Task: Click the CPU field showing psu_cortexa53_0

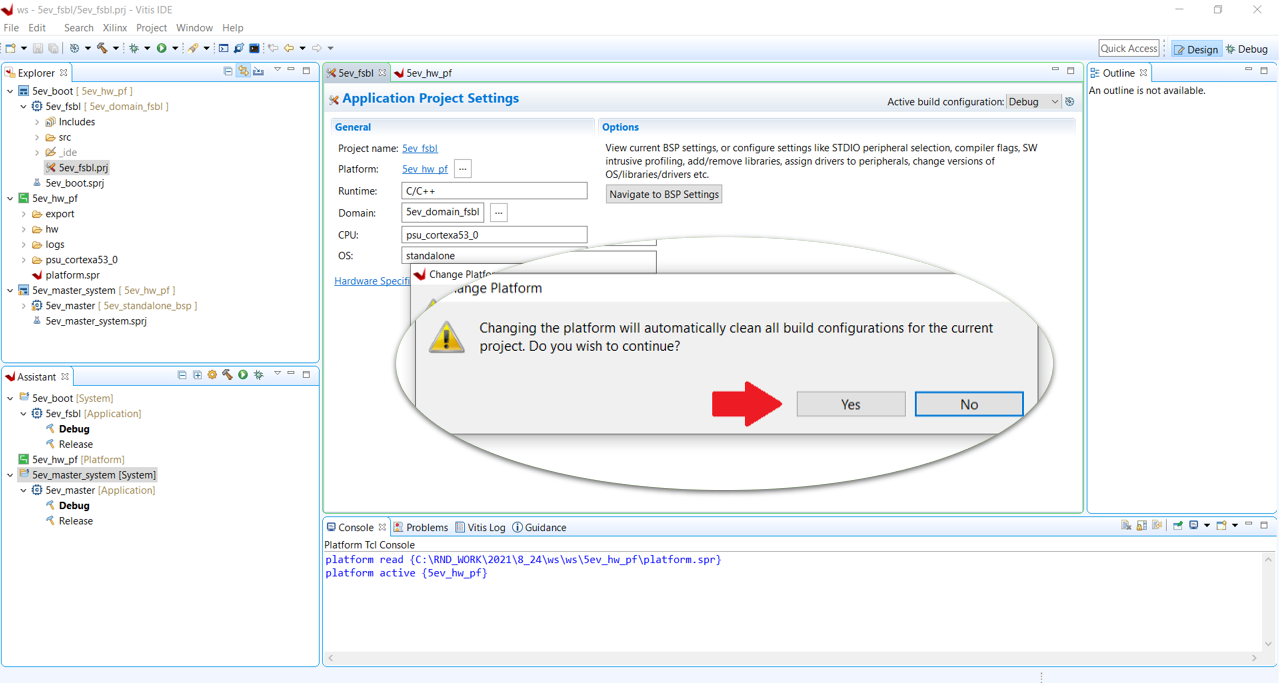Action: [494, 234]
